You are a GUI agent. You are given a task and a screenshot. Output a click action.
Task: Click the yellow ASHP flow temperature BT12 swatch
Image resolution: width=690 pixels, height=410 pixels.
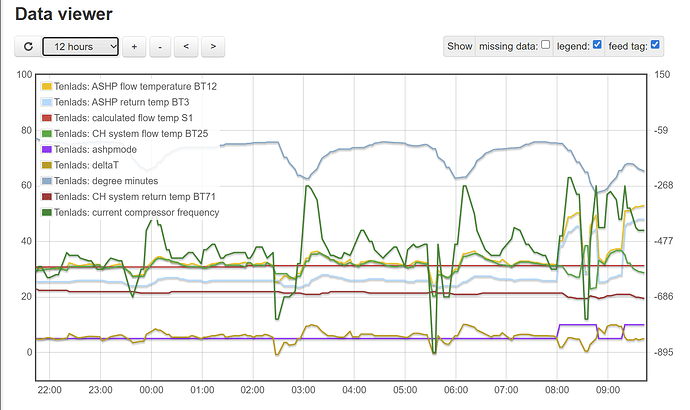pyautogui.click(x=46, y=87)
